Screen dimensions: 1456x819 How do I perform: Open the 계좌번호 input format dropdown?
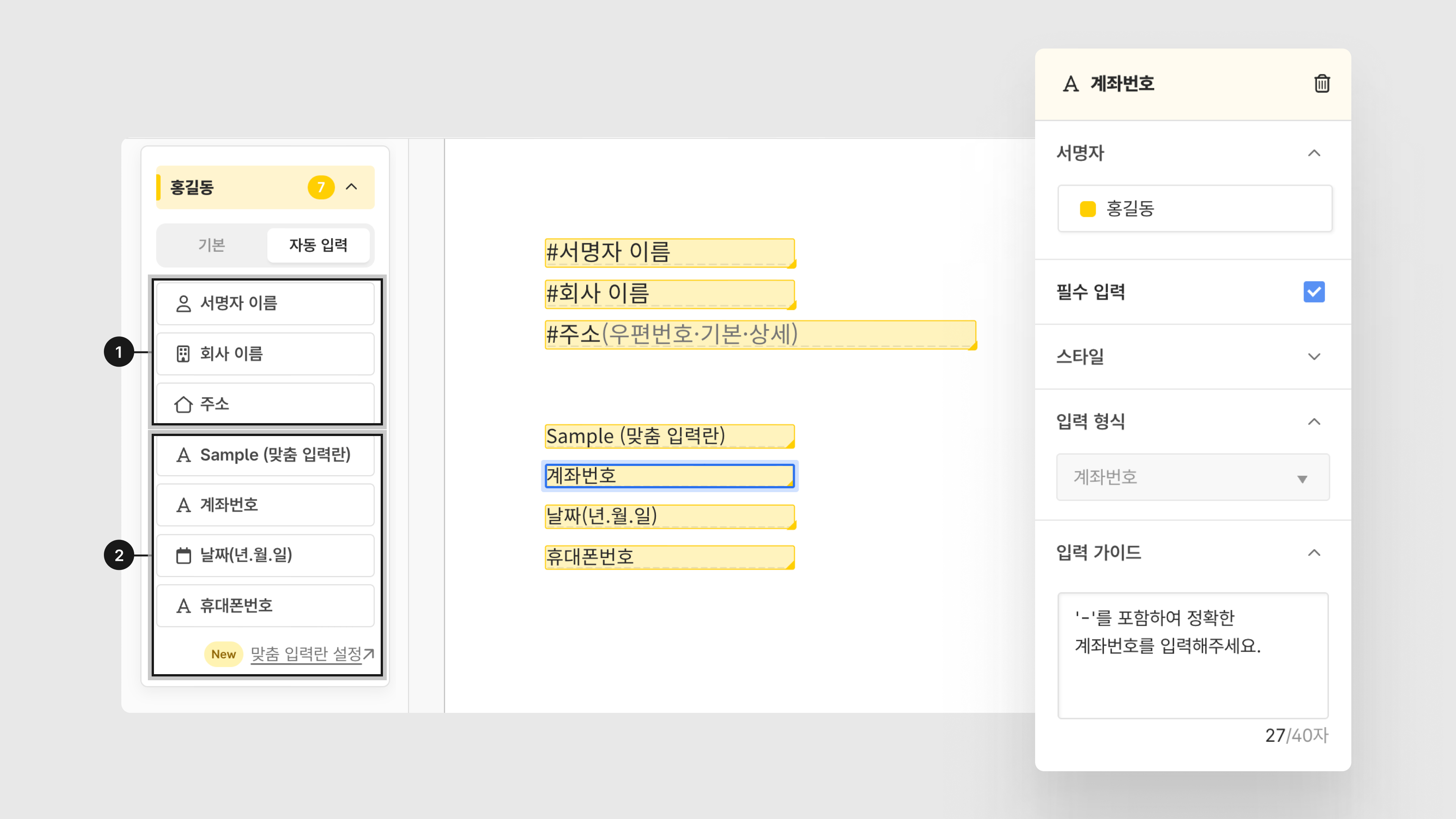[x=1192, y=477]
